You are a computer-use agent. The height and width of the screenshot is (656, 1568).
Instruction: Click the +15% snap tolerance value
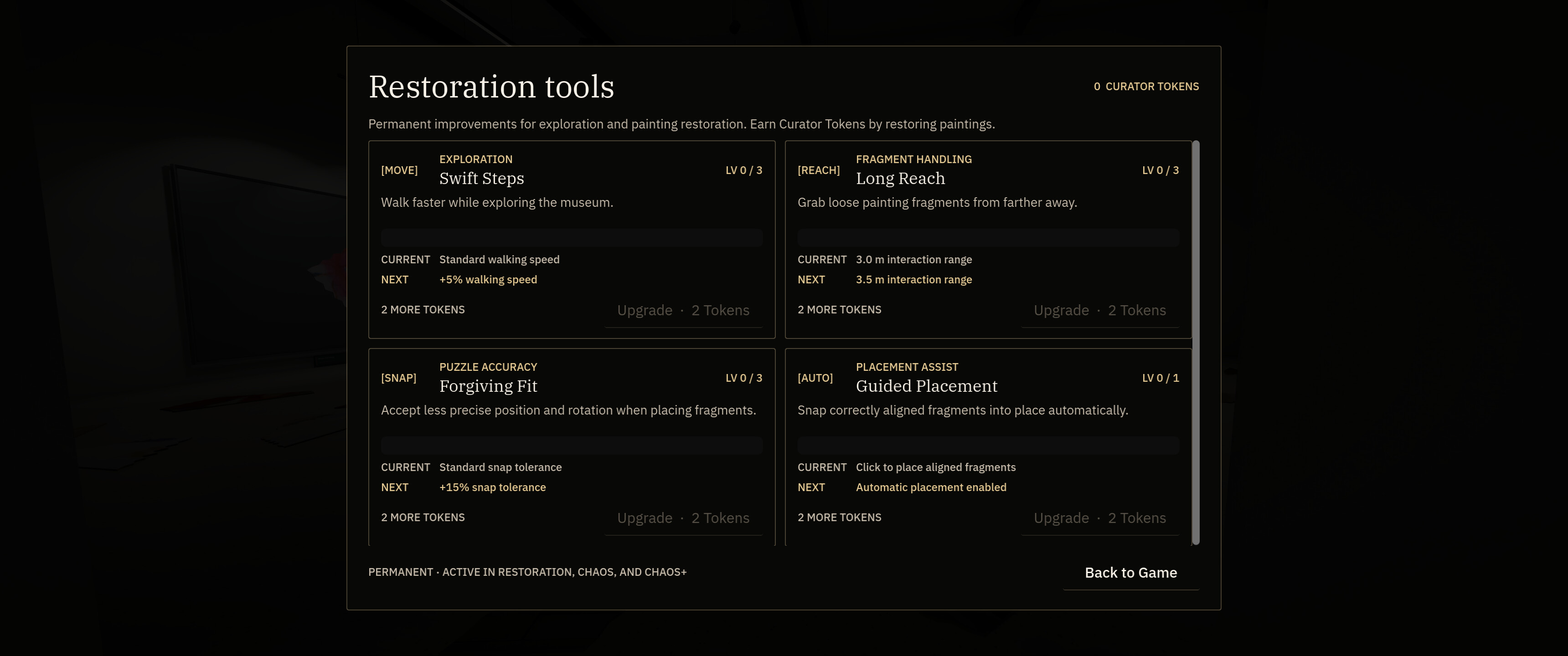(492, 487)
